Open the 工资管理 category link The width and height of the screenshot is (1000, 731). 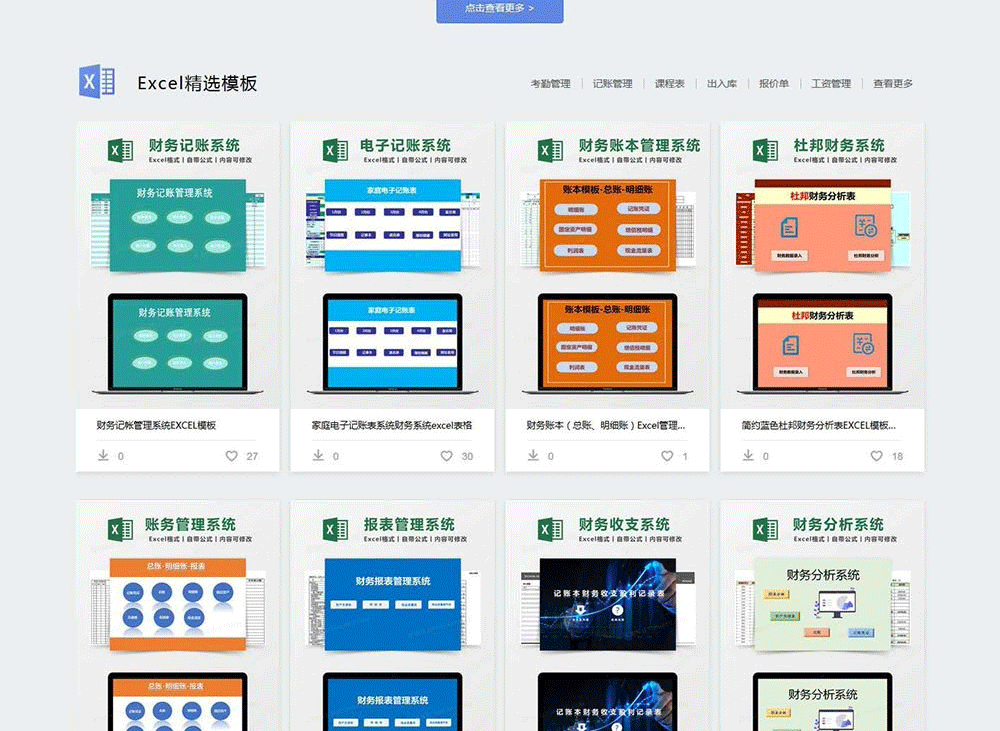point(831,84)
